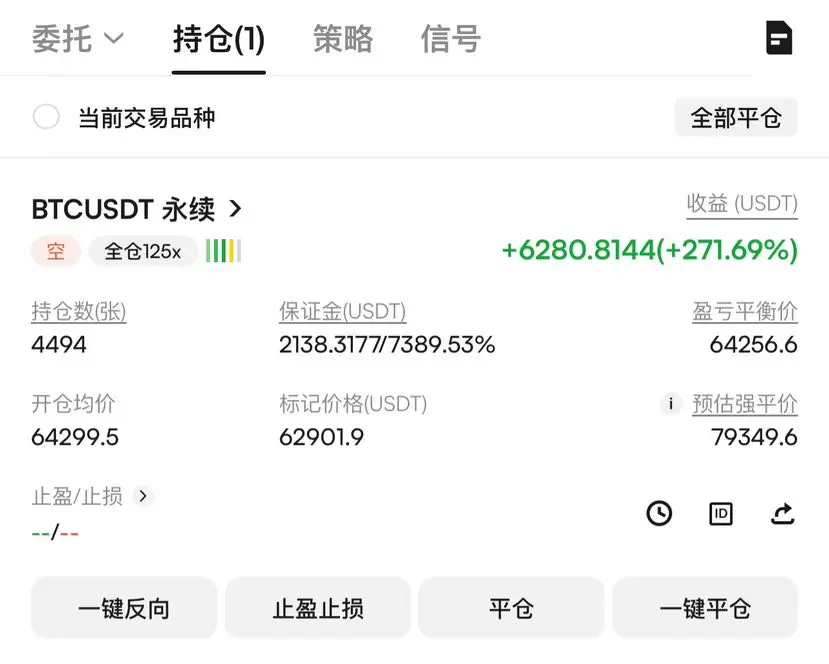Tap the --/-- take-profit stop-loss value

[55, 533]
